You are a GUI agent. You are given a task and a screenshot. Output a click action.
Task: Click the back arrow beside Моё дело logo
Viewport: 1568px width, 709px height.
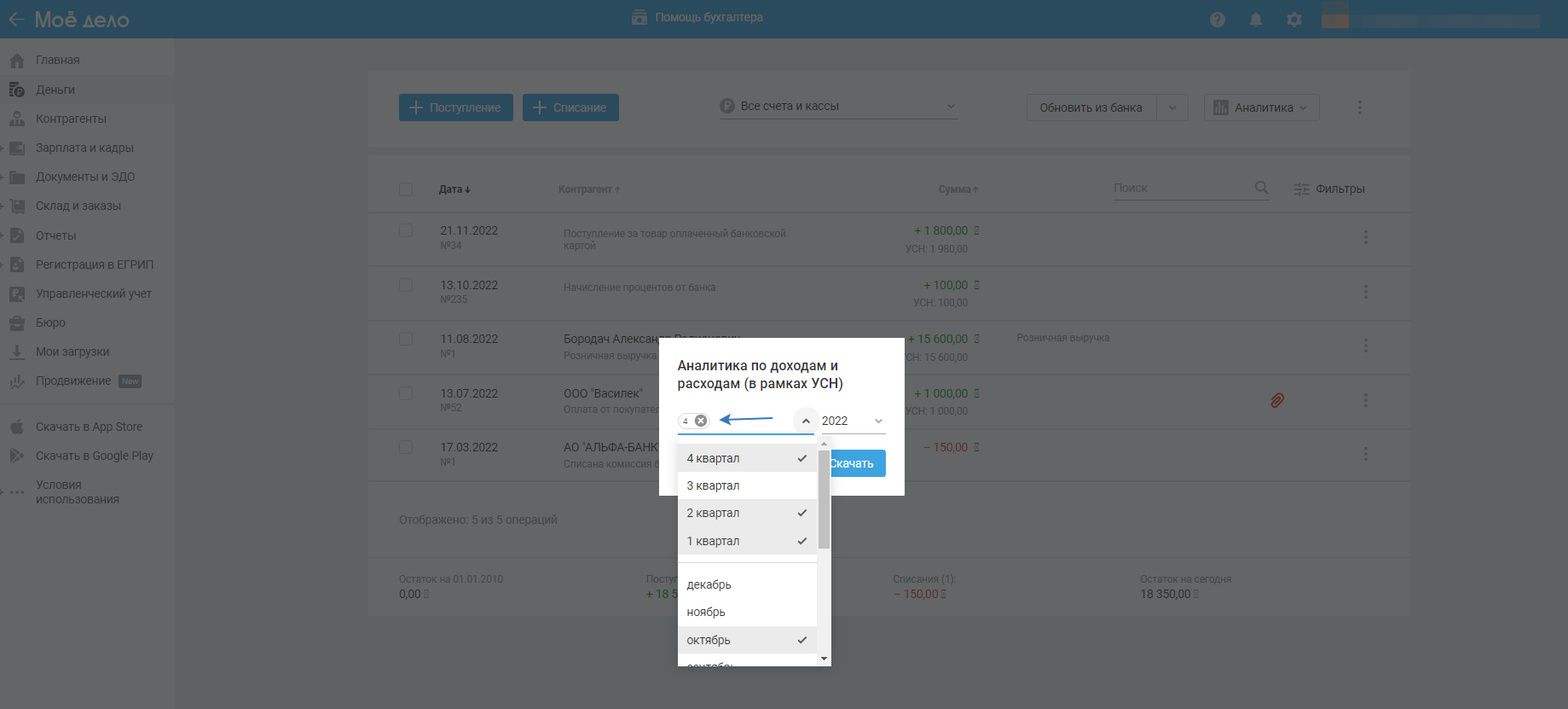tap(16, 19)
